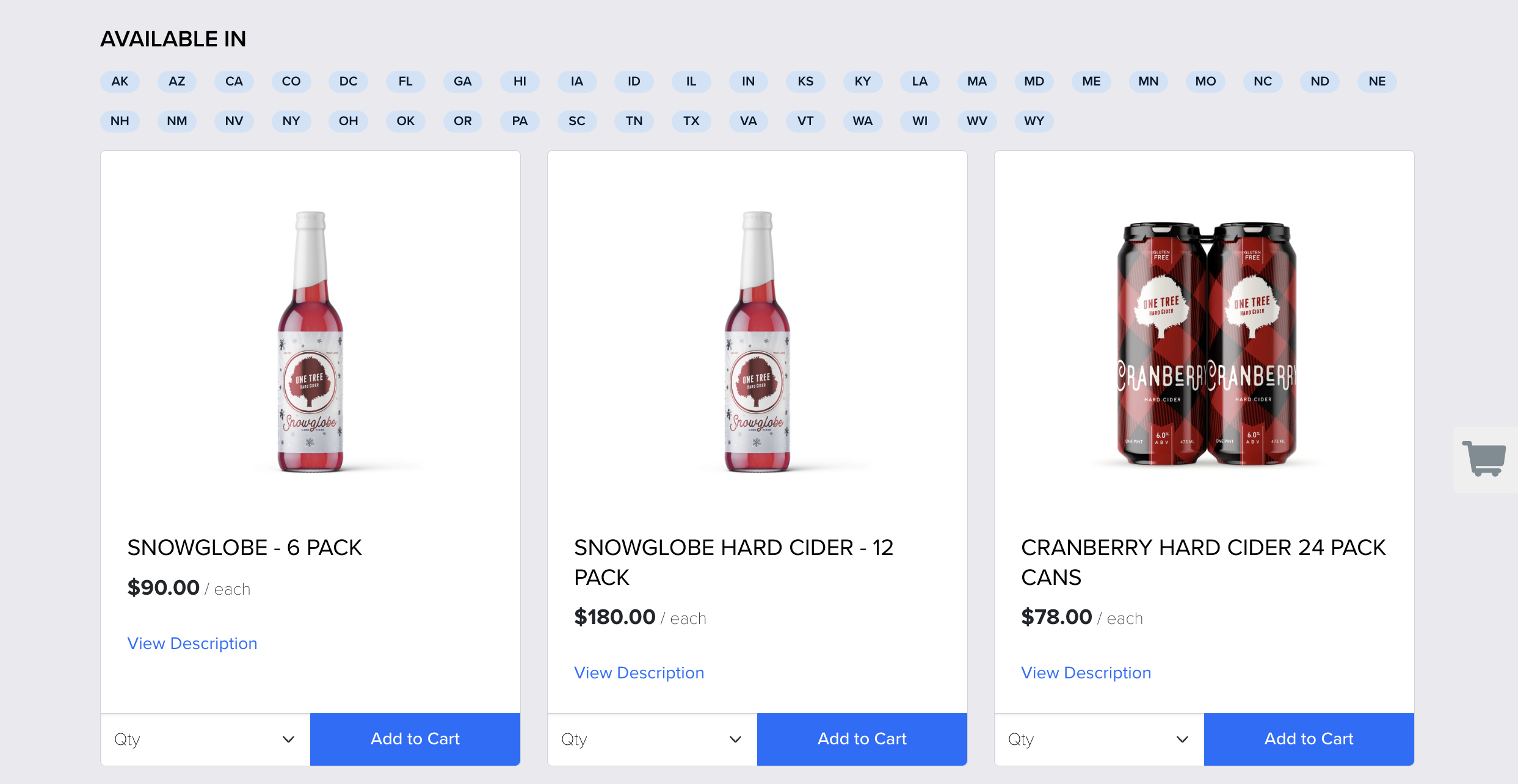The image size is (1518, 784).
Task: View description of Snowglobe 6 Pack
Action: click(x=192, y=644)
